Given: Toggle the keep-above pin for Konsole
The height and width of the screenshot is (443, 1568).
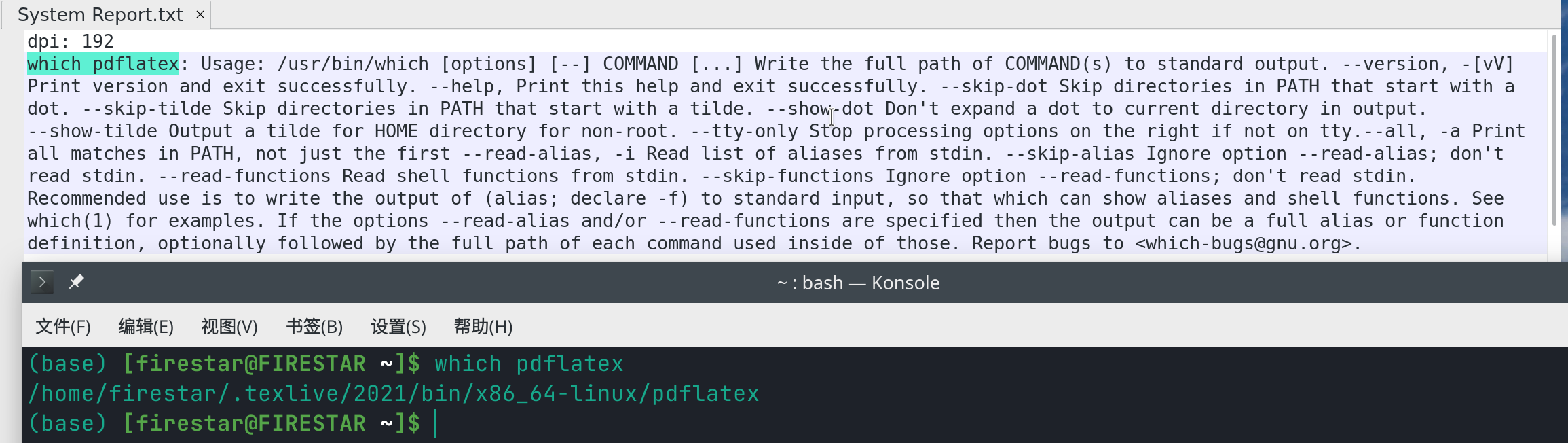Looking at the screenshot, I should 76,281.
